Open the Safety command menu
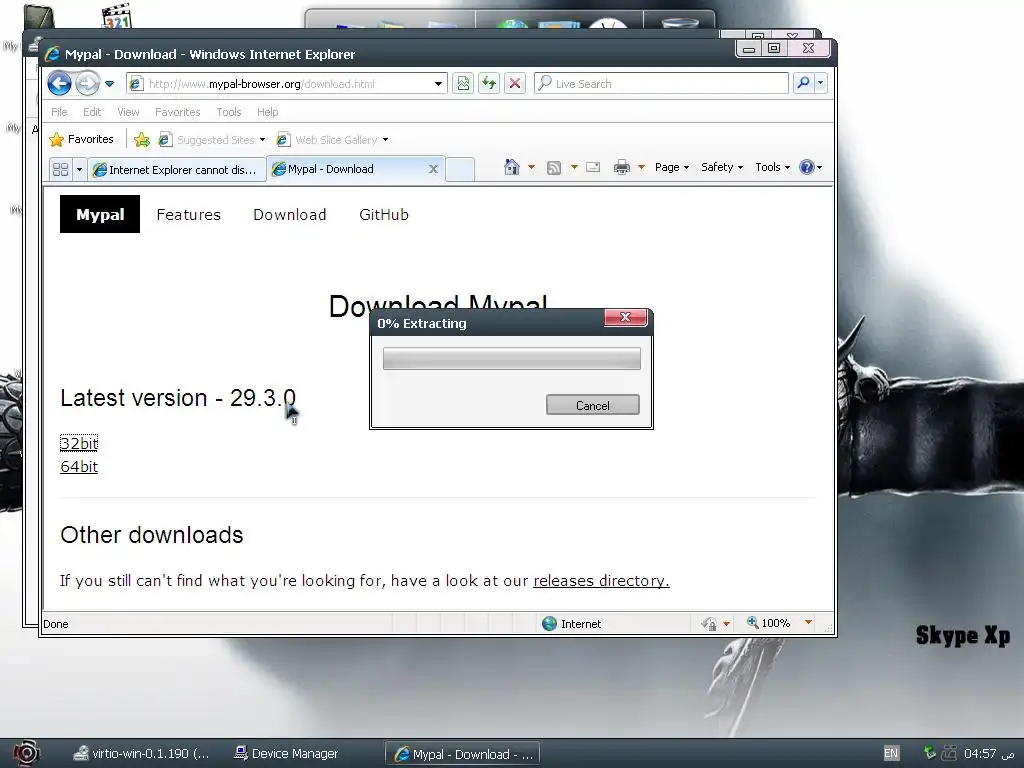The height and width of the screenshot is (768, 1024). [x=722, y=167]
